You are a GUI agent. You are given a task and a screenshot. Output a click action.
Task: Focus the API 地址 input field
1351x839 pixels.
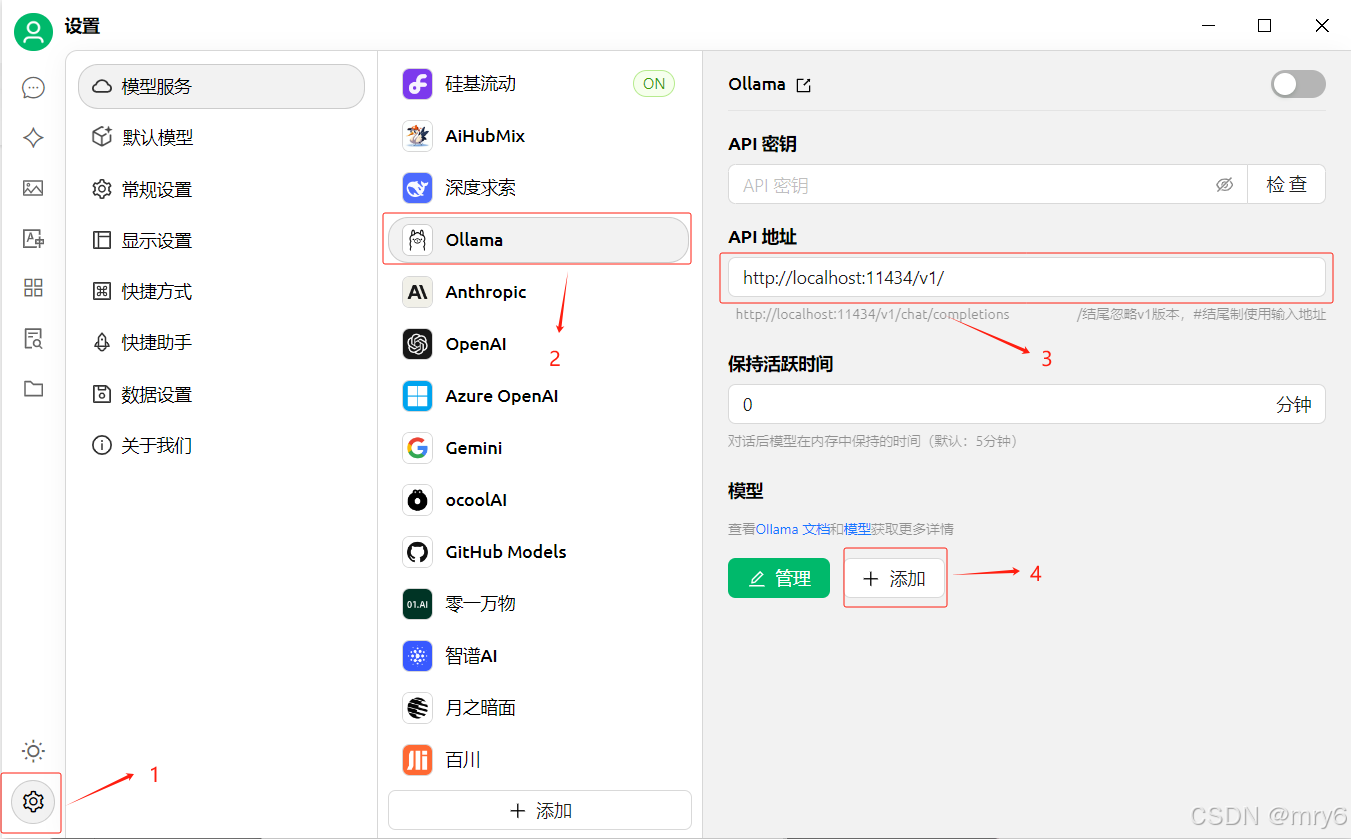[x=1027, y=278]
